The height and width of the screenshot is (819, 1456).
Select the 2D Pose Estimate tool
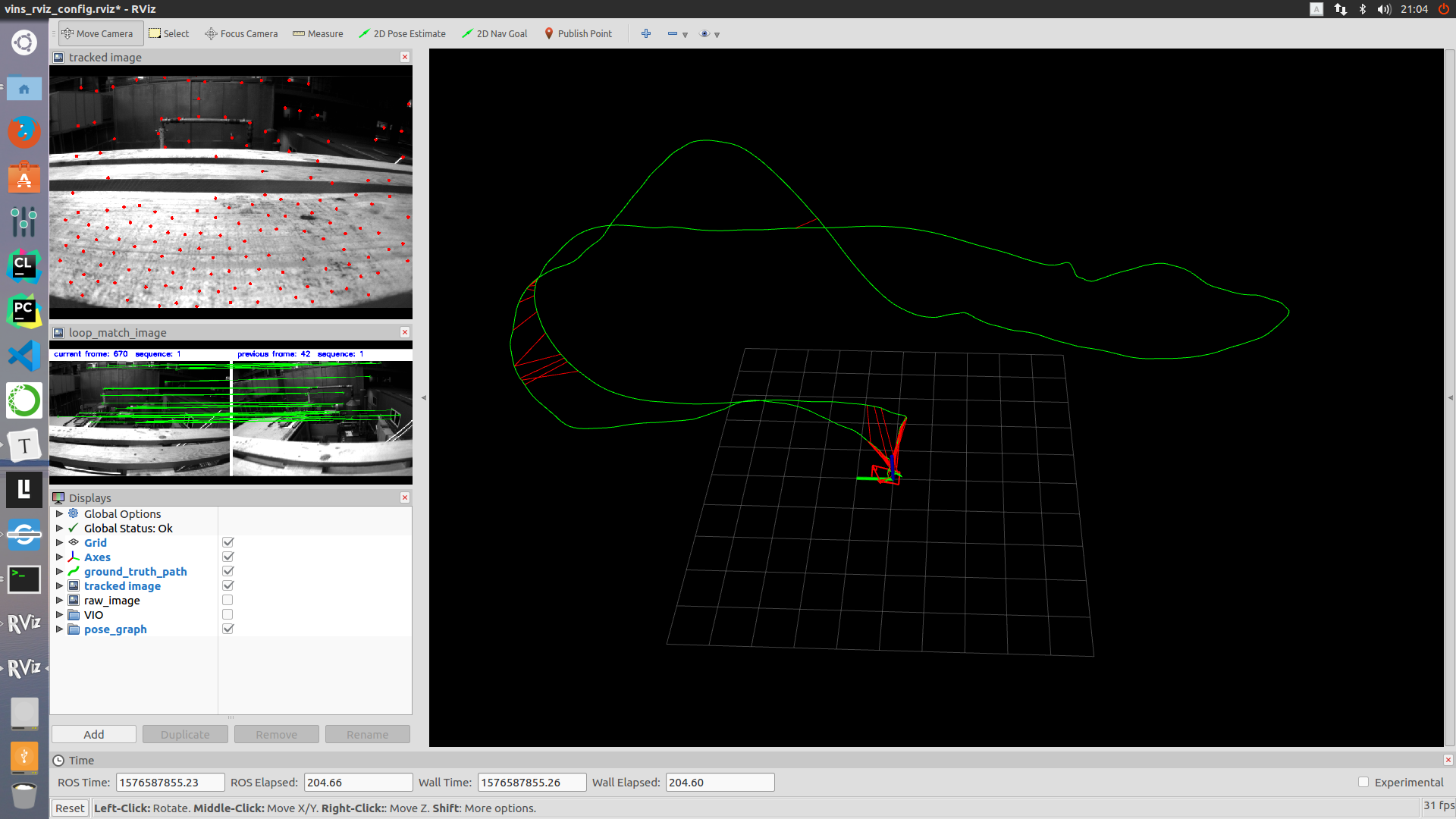[402, 33]
